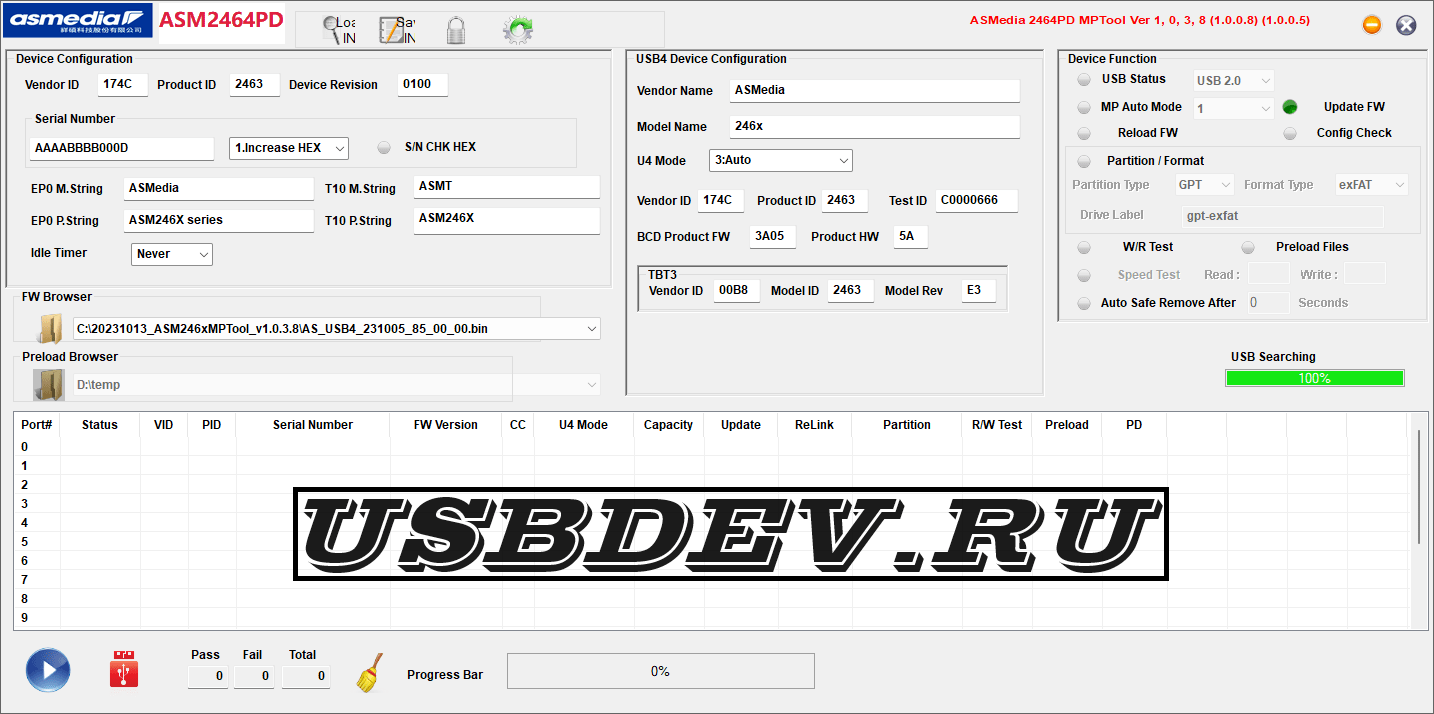Click the TBT3 Model Rev E3 field
1434x714 pixels.
click(979, 291)
